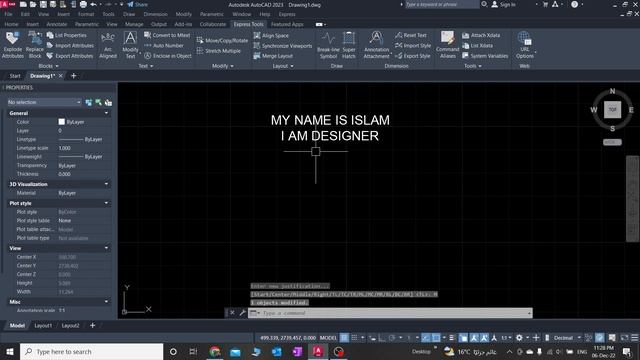Viewport: 640px width, 360px height.
Task: Run the Auto Number tool
Action: [x=164, y=46]
